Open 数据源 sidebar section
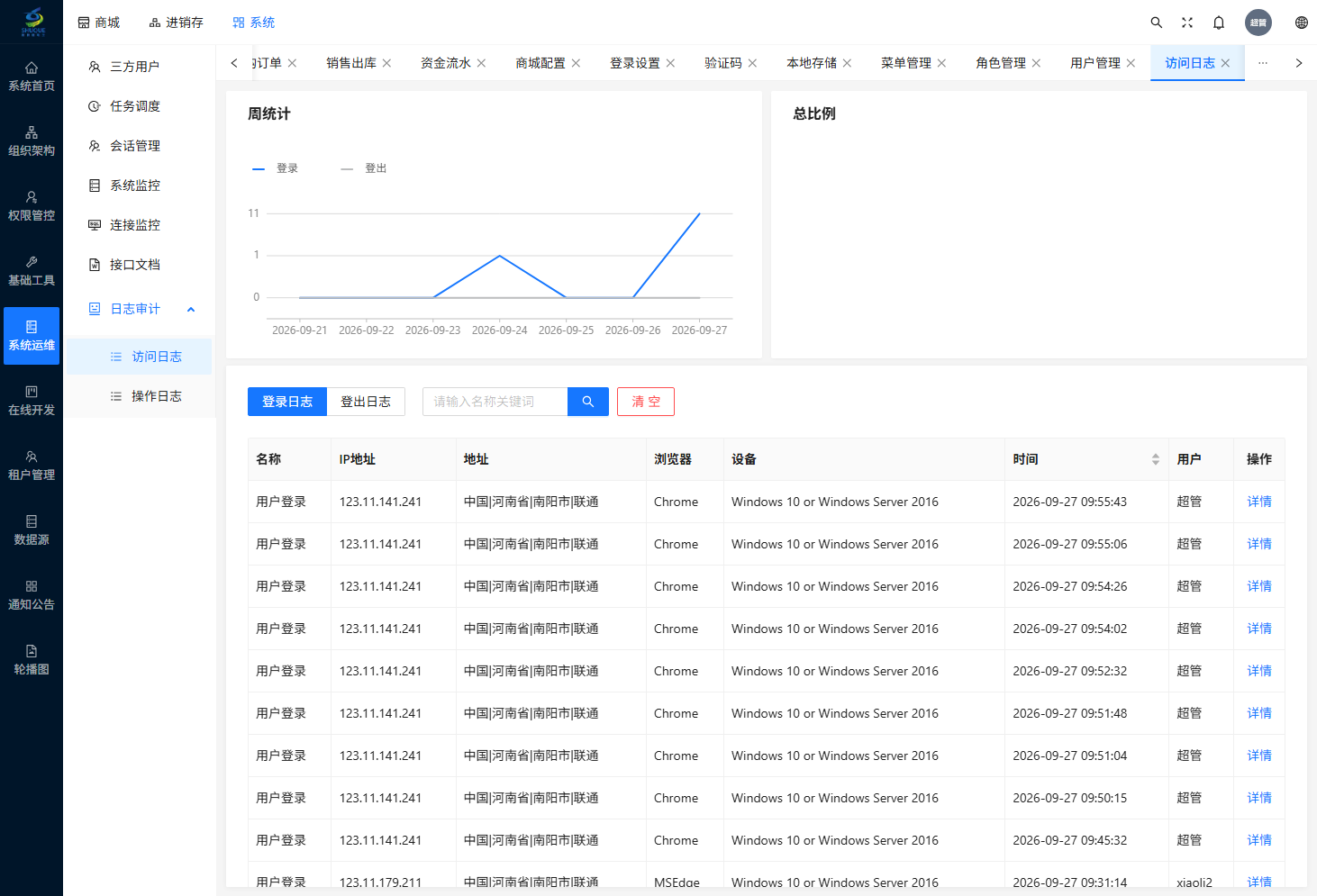Image resolution: width=1317 pixels, height=896 pixels. (x=32, y=530)
